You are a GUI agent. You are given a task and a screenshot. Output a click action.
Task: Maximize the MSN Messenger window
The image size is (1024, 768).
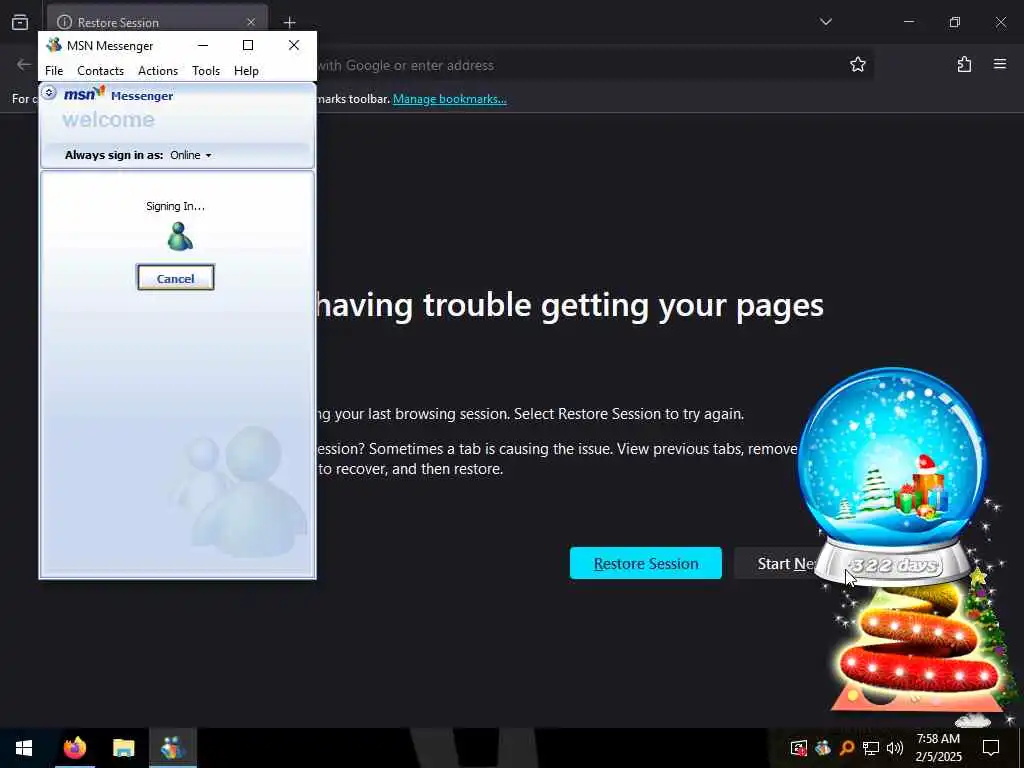(248, 45)
